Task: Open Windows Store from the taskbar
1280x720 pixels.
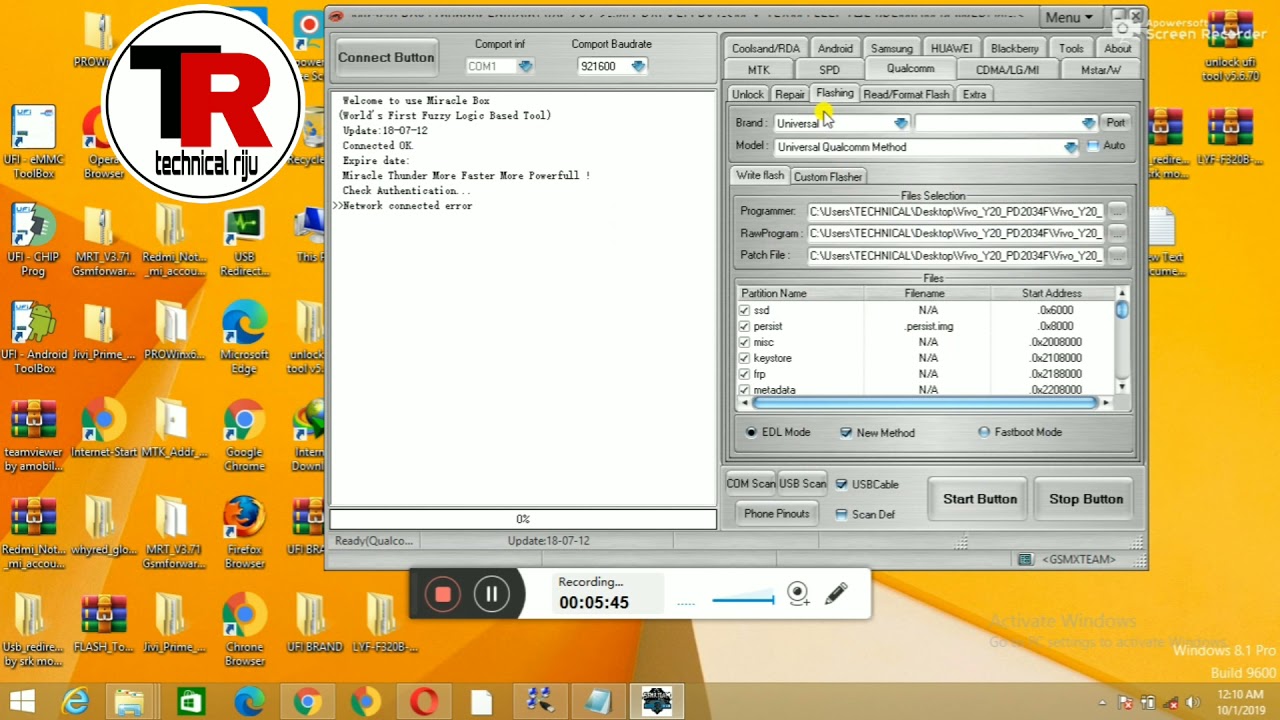Action: click(191, 702)
